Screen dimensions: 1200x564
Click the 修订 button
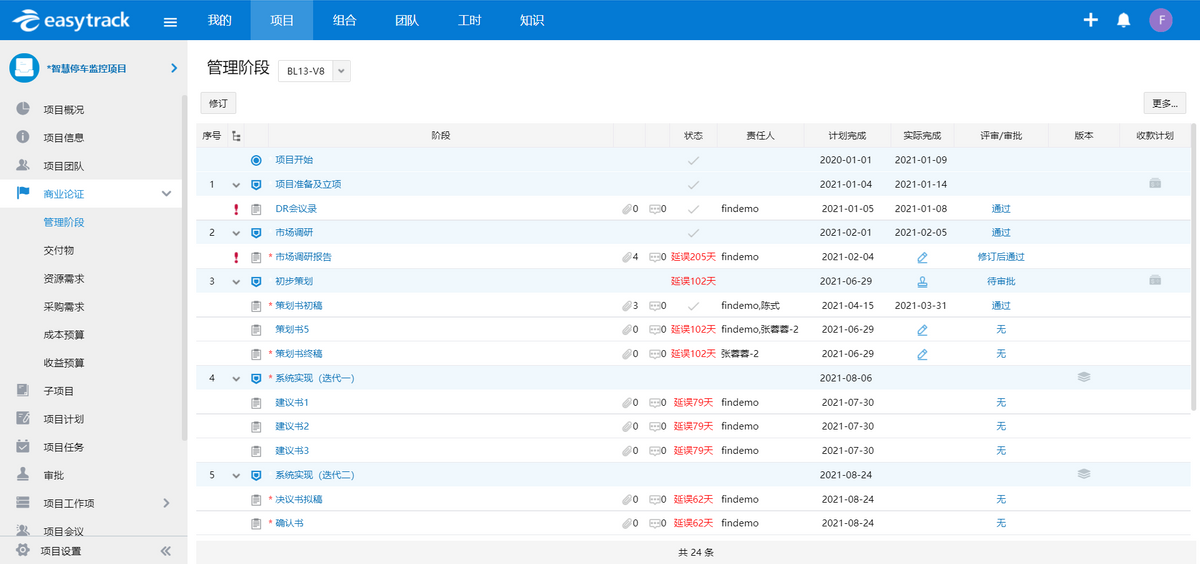coord(218,103)
